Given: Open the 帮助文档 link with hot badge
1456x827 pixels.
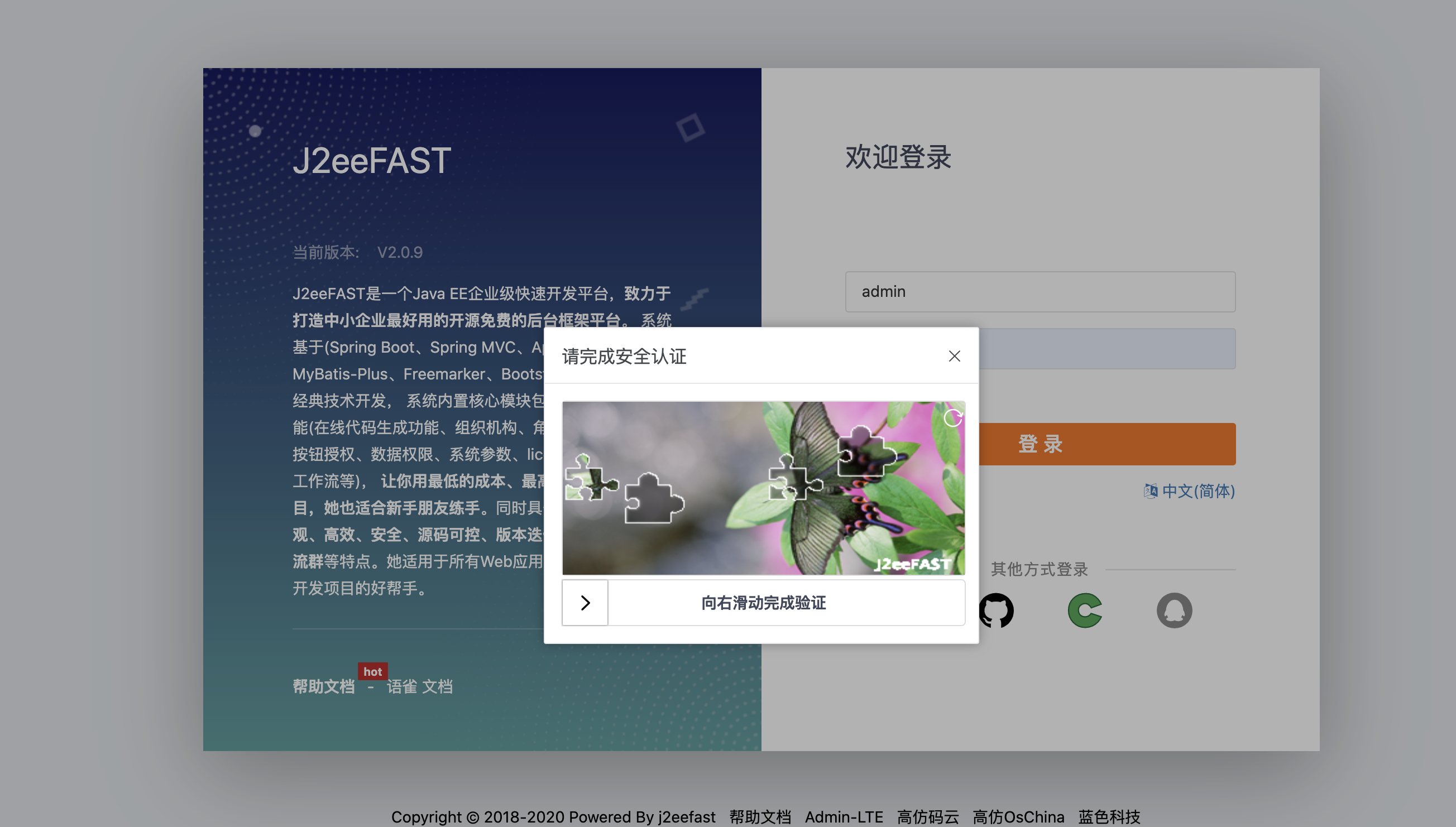Looking at the screenshot, I should tap(323, 687).
